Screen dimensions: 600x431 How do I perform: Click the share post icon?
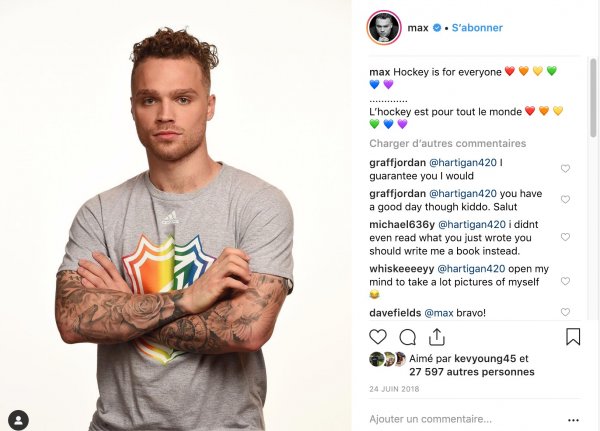pyautogui.click(x=437, y=337)
